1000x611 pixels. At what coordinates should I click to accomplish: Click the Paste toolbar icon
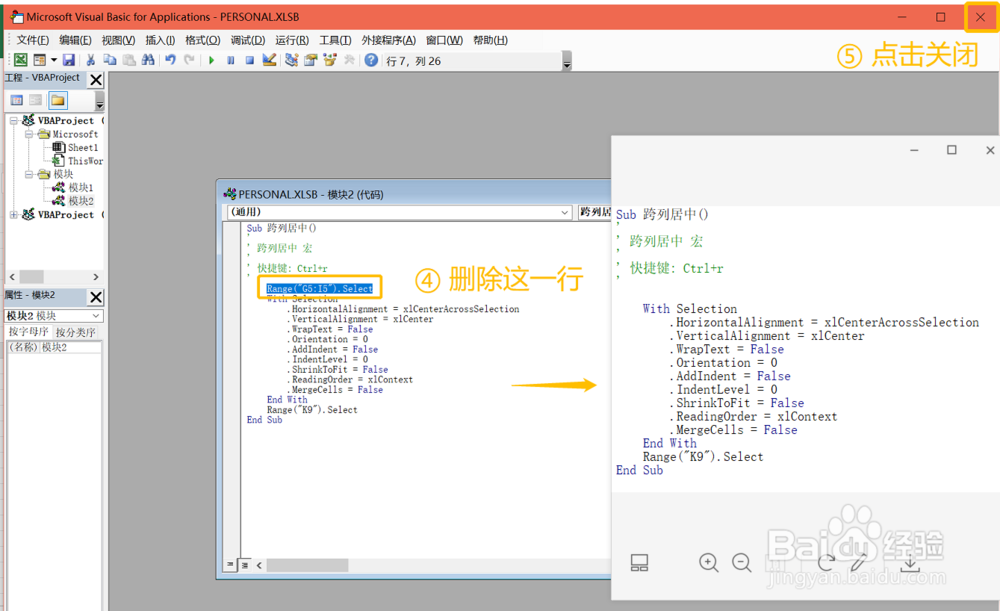(129, 60)
